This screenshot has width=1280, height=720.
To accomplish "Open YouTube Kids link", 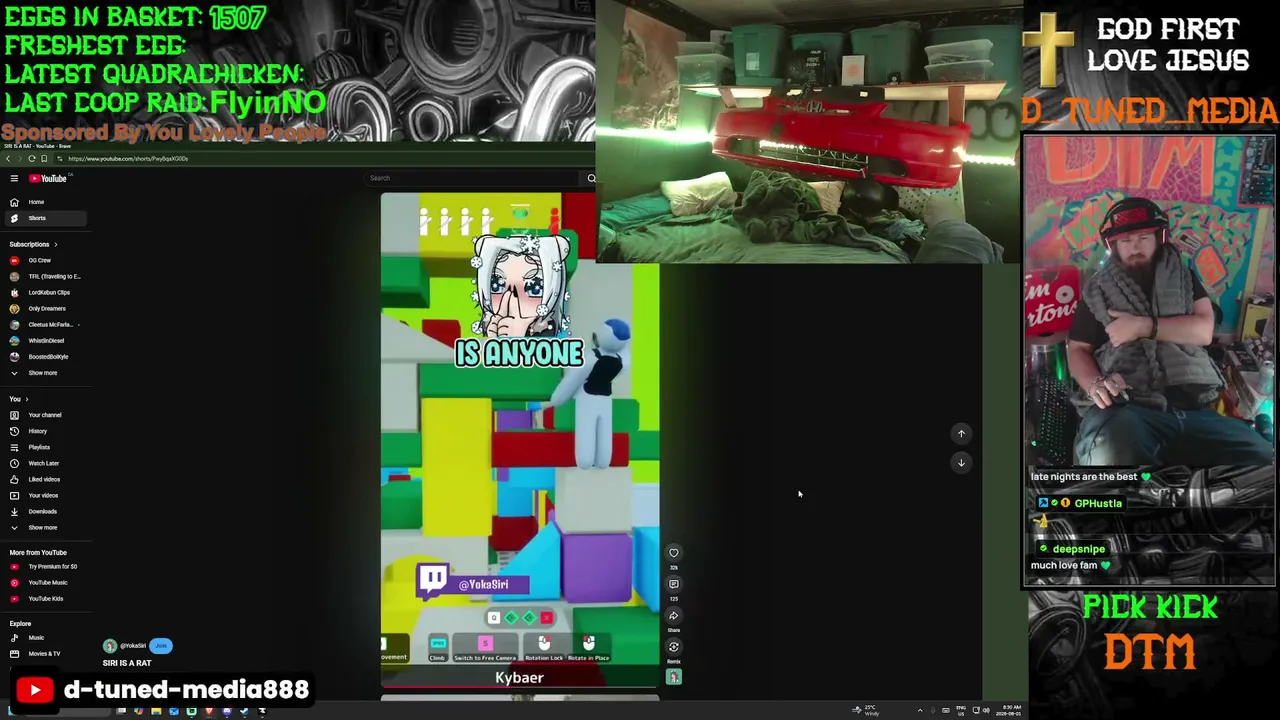I will pyautogui.click(x=44, y=598).
